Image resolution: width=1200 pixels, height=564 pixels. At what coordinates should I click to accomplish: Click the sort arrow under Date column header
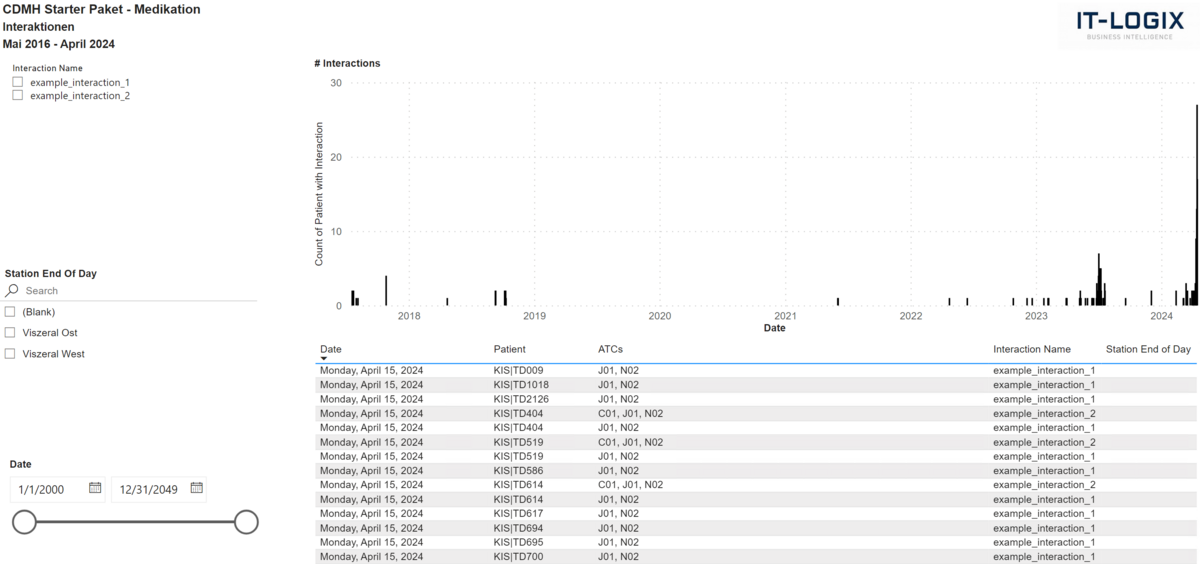(x=323, y=358)
